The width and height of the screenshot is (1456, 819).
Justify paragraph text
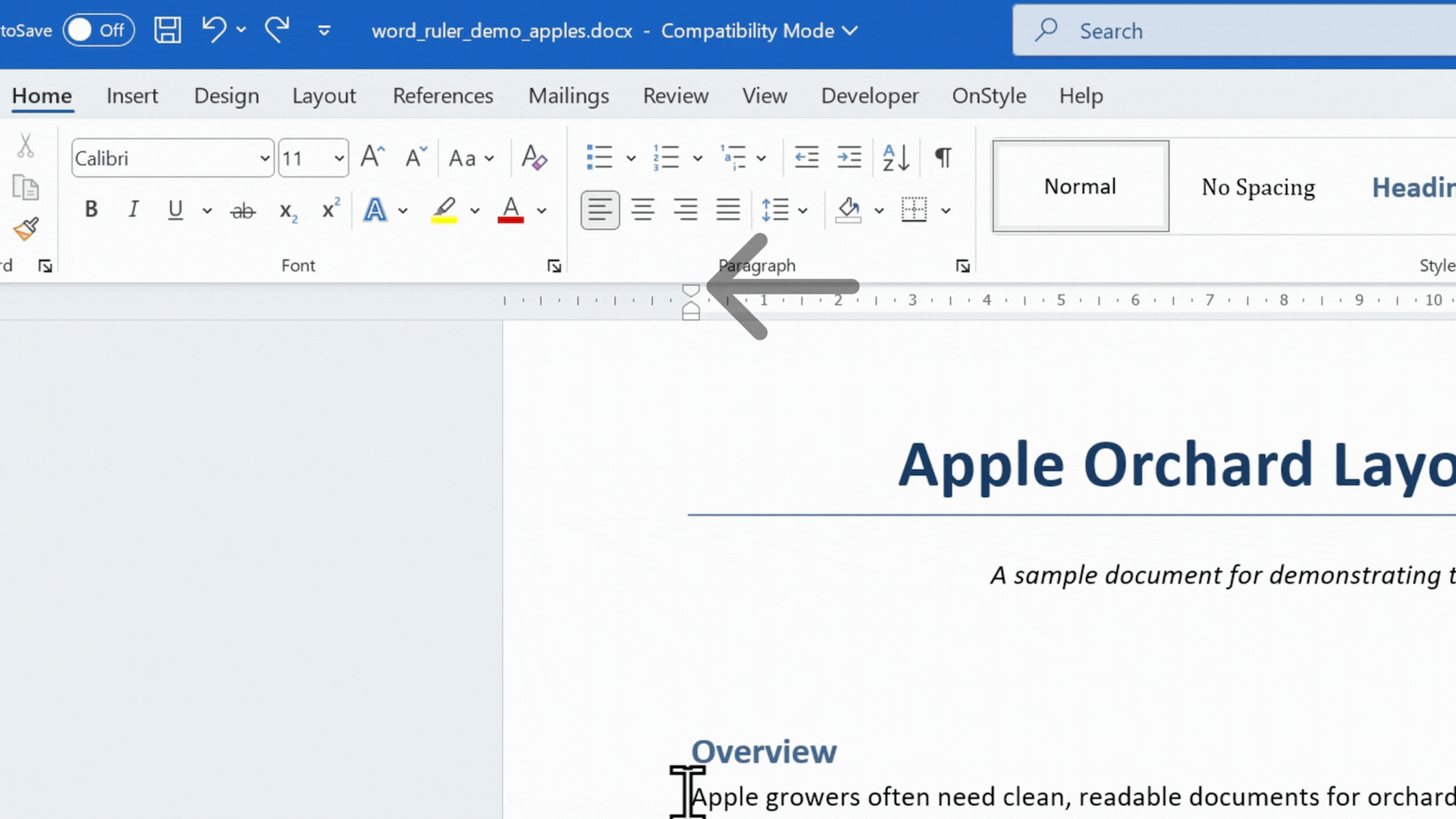coord(728,209)
